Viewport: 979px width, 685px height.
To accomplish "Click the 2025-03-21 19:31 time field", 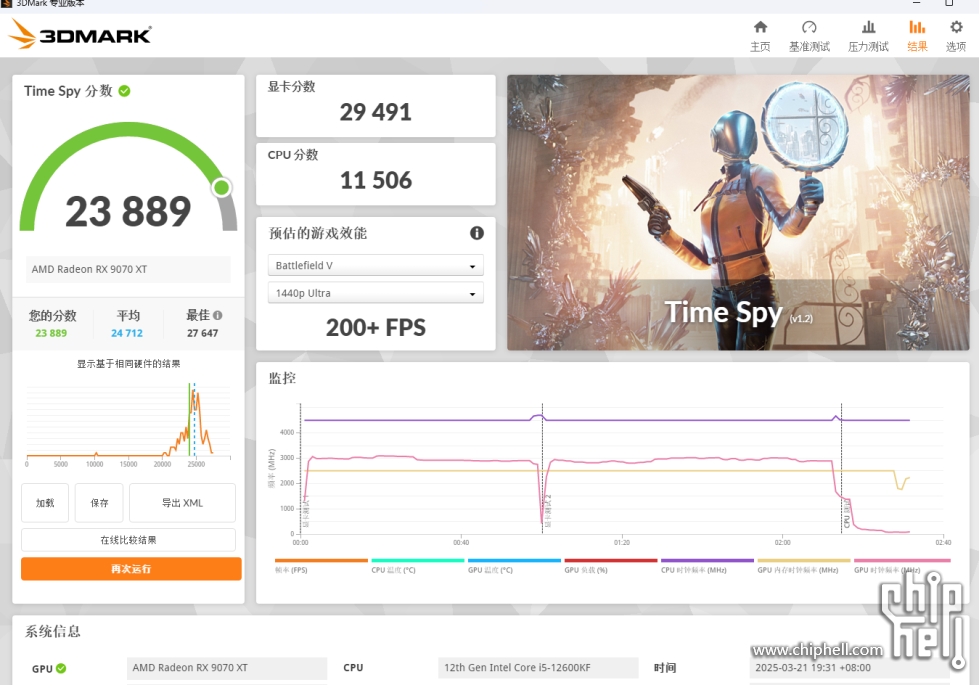I will (x=849, y=668).
